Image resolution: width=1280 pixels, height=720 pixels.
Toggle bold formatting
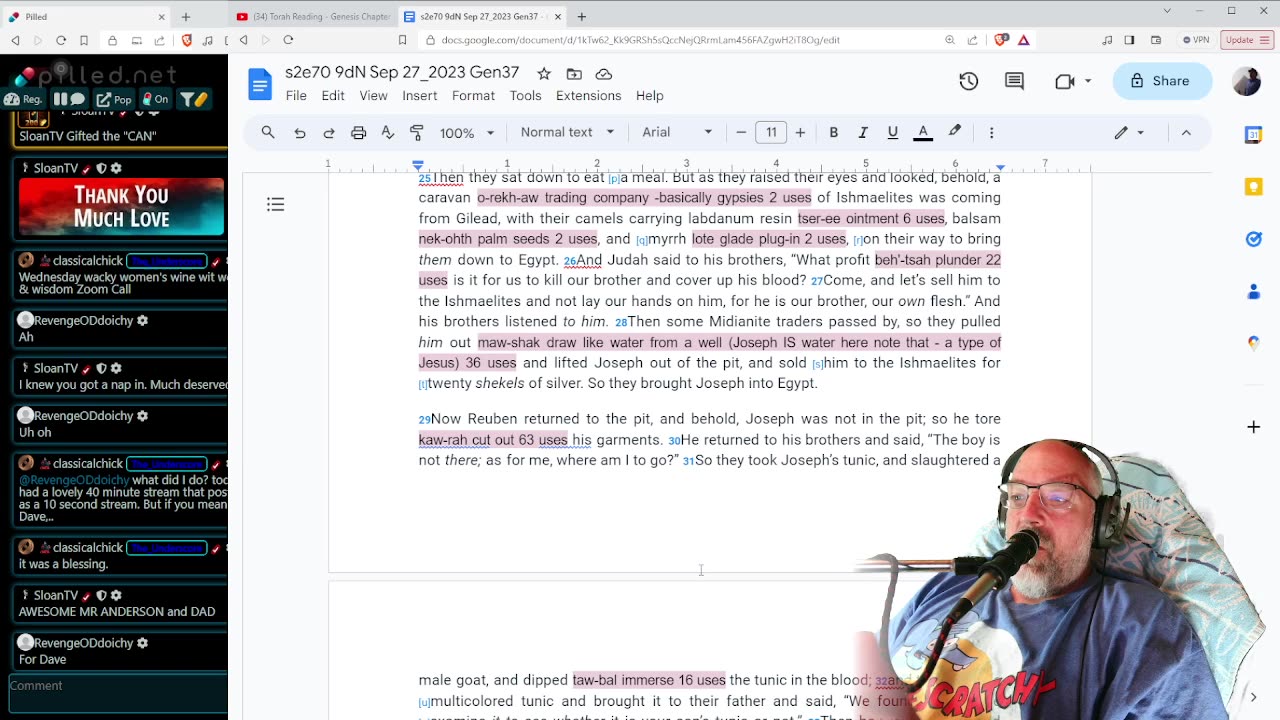(x=833, y=132)
